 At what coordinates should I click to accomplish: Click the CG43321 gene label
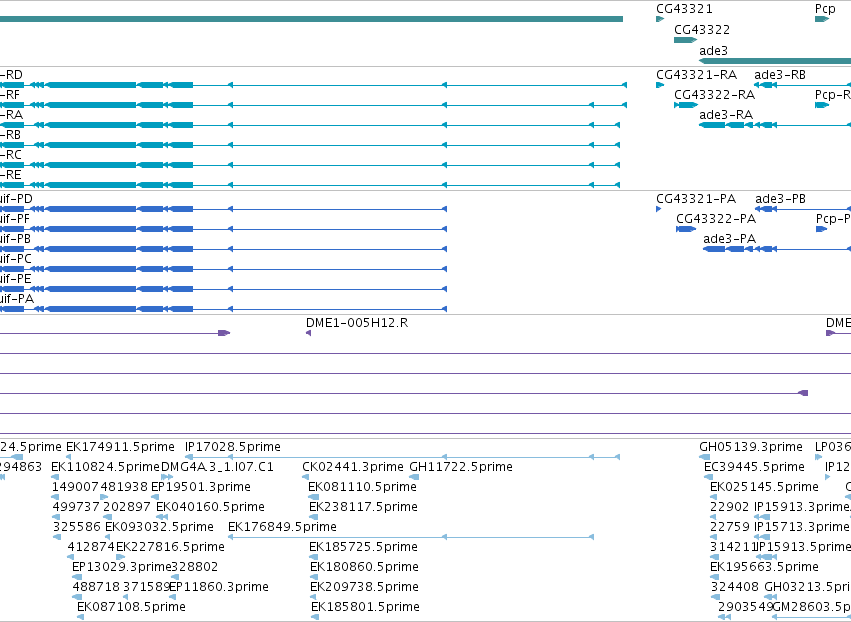pos(684,9)
